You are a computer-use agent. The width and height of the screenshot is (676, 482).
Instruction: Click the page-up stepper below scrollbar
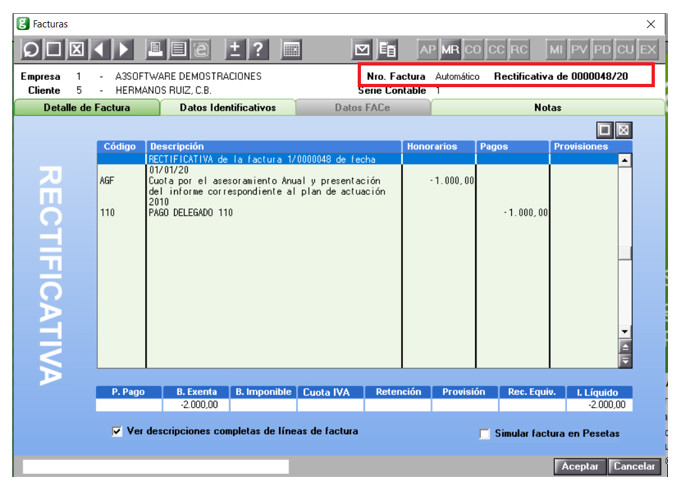tap(625, 347)
